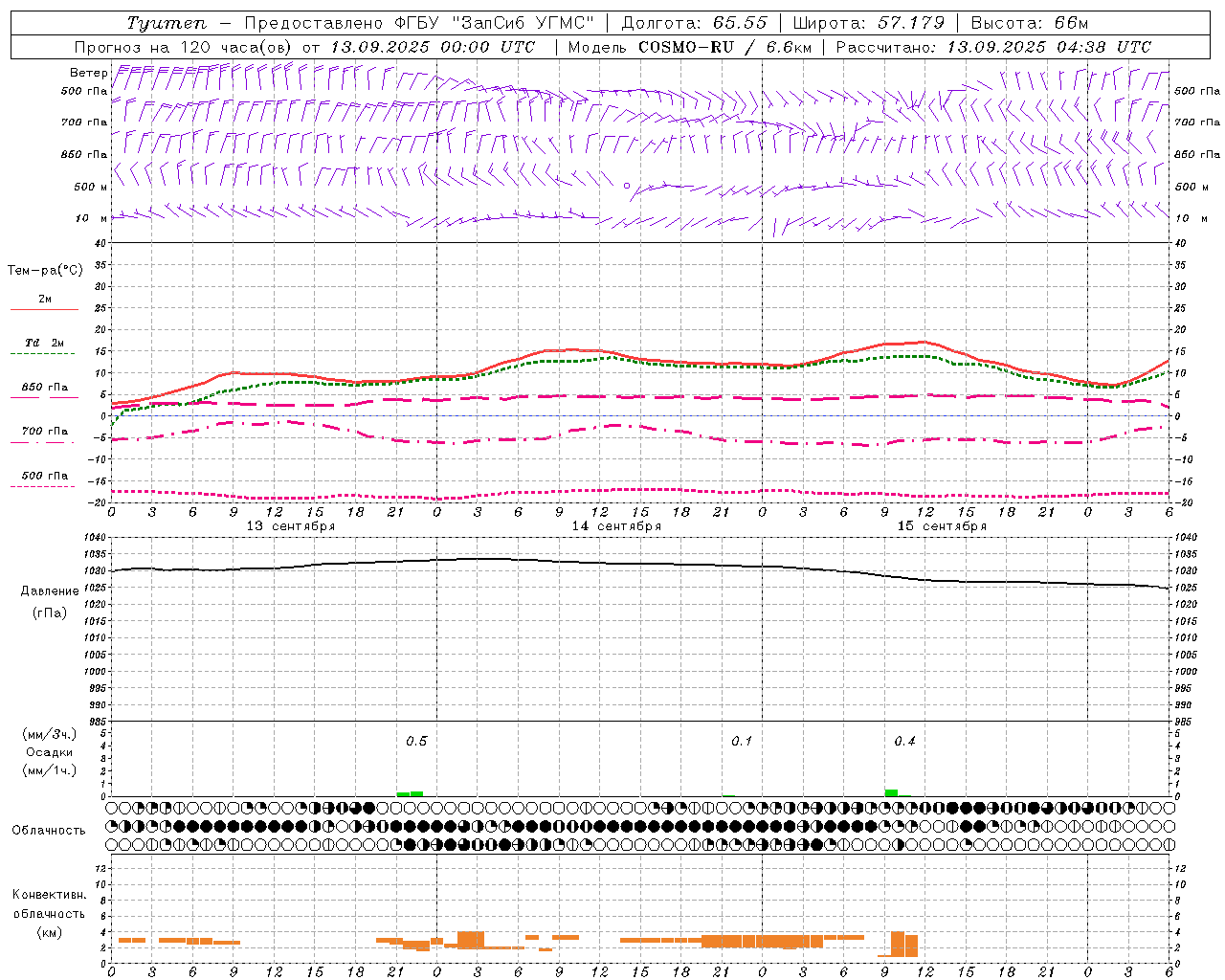Click the 'Долгота: 65.55' longitude value
1225x980 pixels.
click(694, 23)
